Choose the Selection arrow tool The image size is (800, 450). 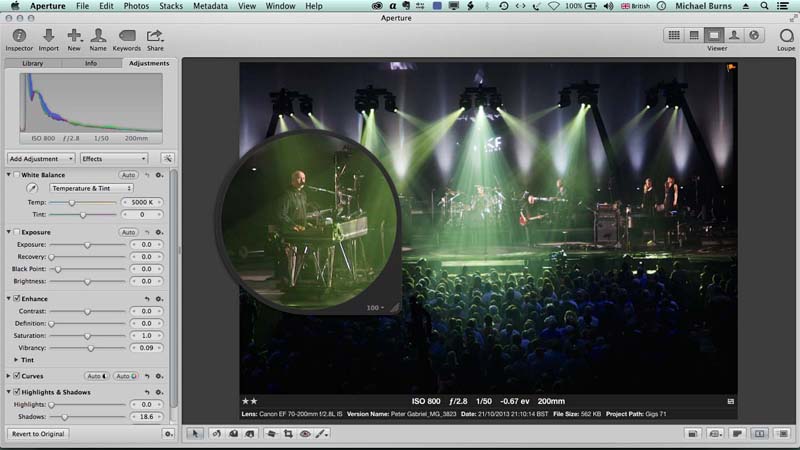[x=194, y=434]
